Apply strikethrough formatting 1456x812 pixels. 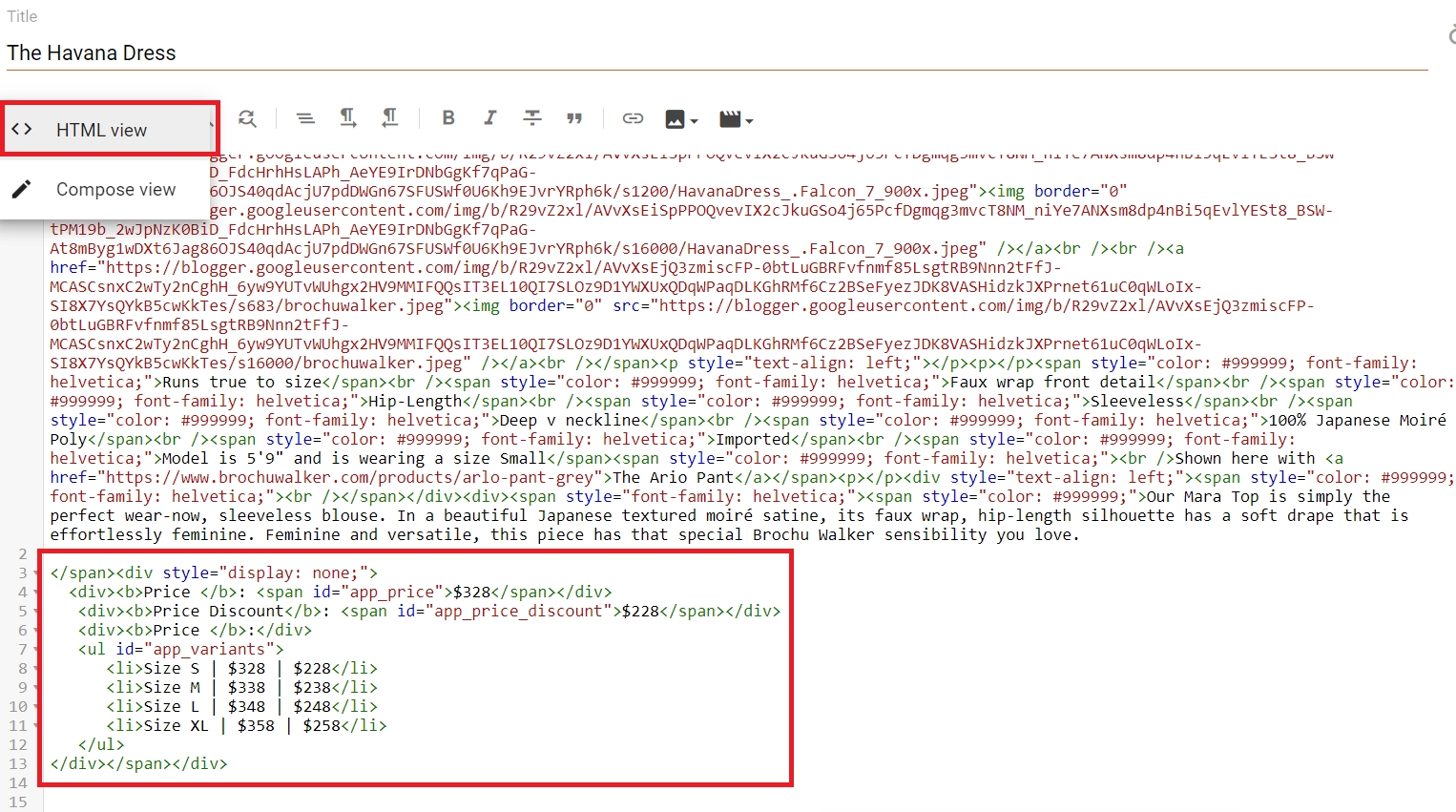[532, 118]
